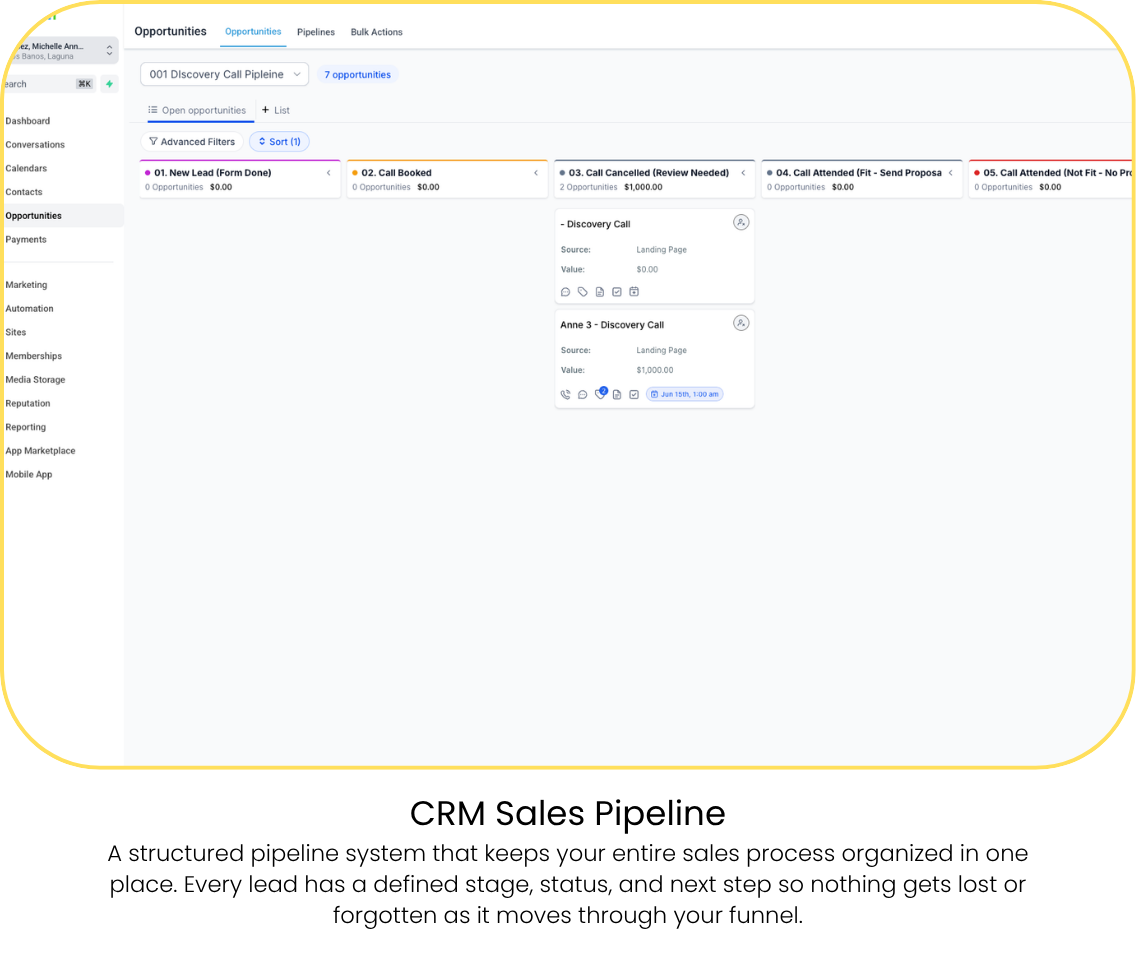Click the Jun 15th appointment badge
This screenshot has height=973, width=1136.
(x=685, y=394)
